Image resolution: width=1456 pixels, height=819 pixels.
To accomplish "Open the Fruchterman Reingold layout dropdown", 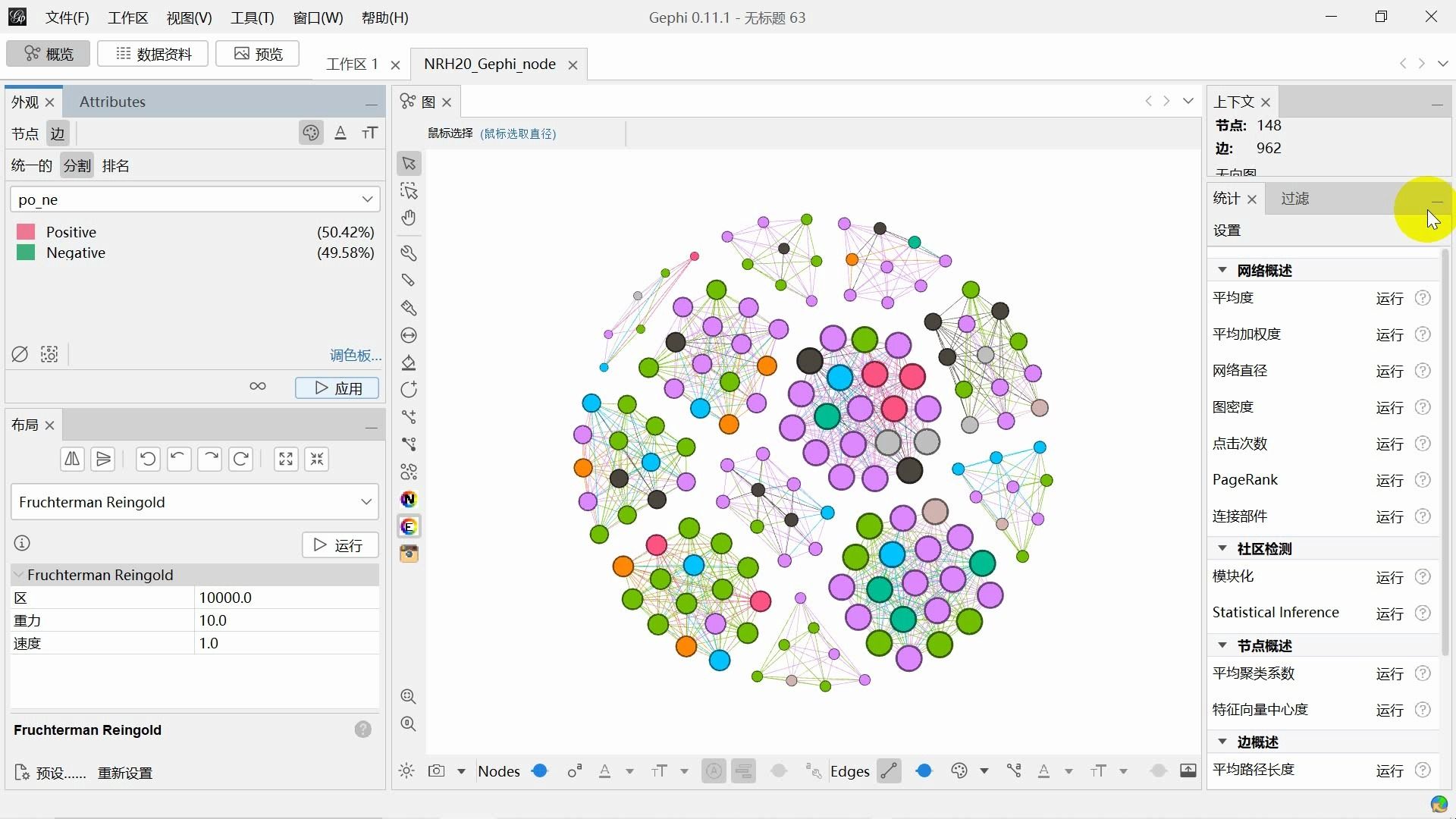I will (x=195, y=502).
